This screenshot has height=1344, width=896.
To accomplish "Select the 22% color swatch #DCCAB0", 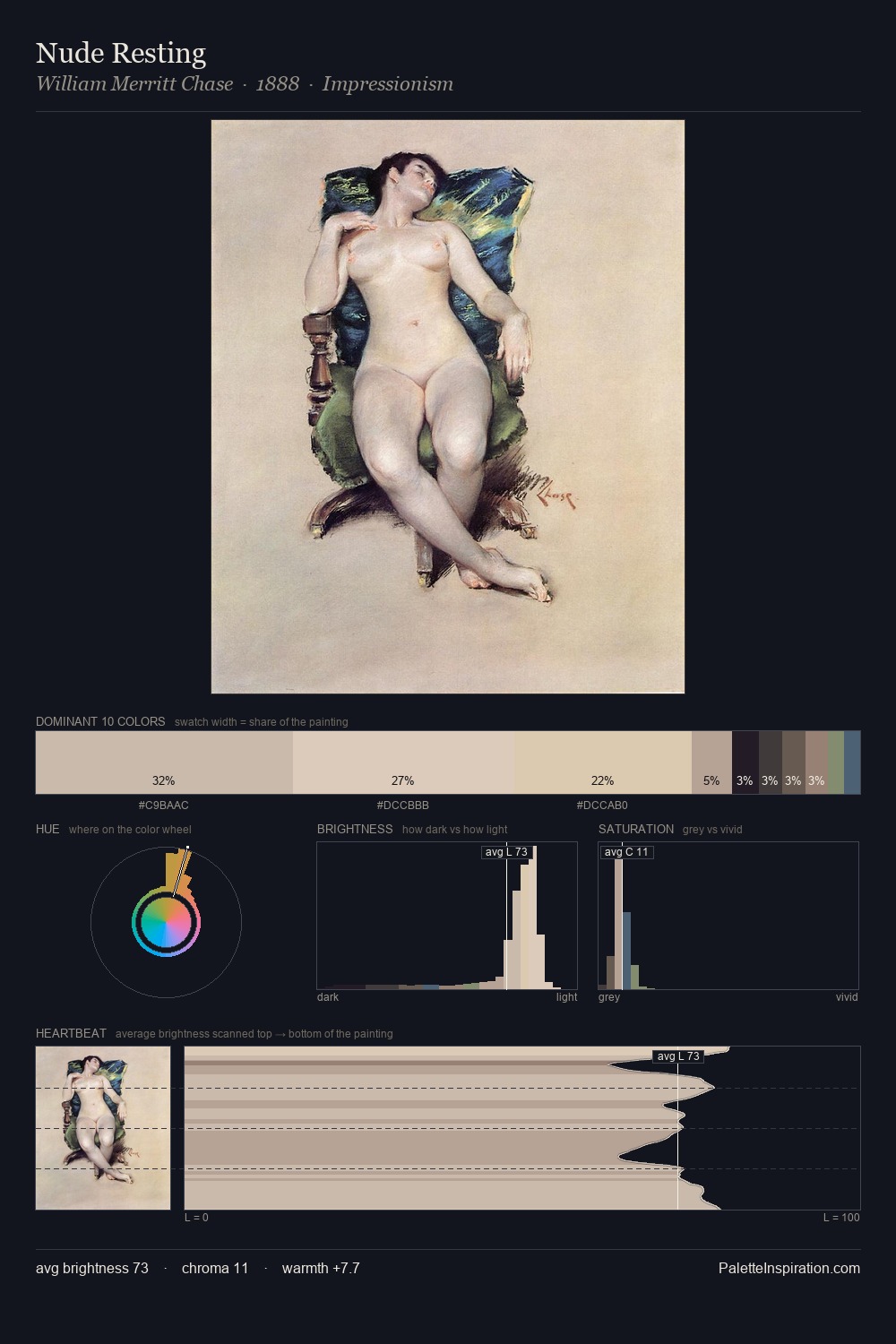I will coord(603,762).
